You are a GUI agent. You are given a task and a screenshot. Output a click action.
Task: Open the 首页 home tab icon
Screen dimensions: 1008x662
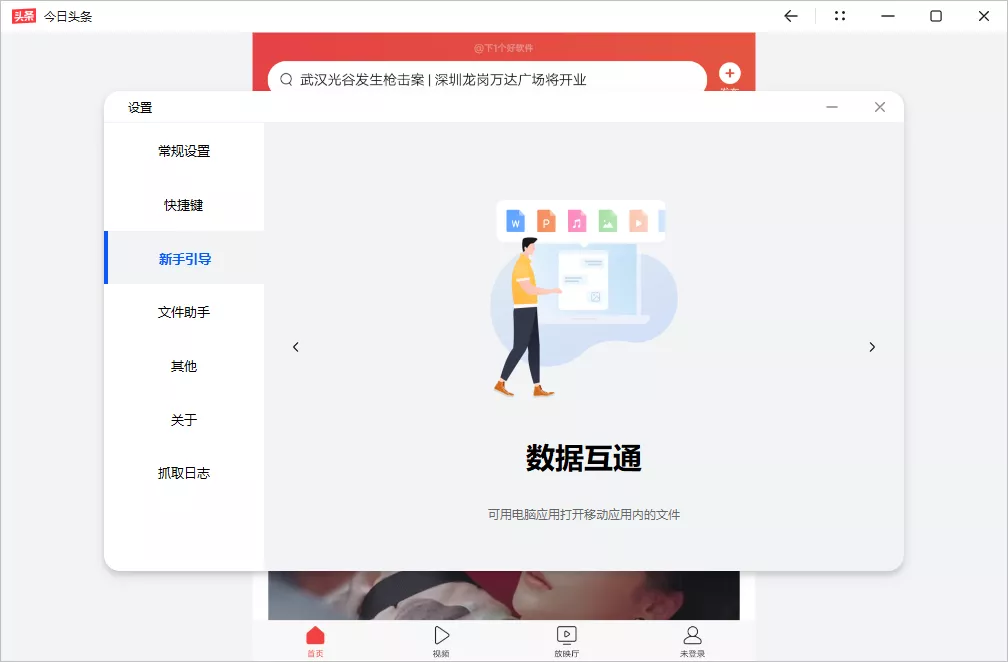point(315,634)
